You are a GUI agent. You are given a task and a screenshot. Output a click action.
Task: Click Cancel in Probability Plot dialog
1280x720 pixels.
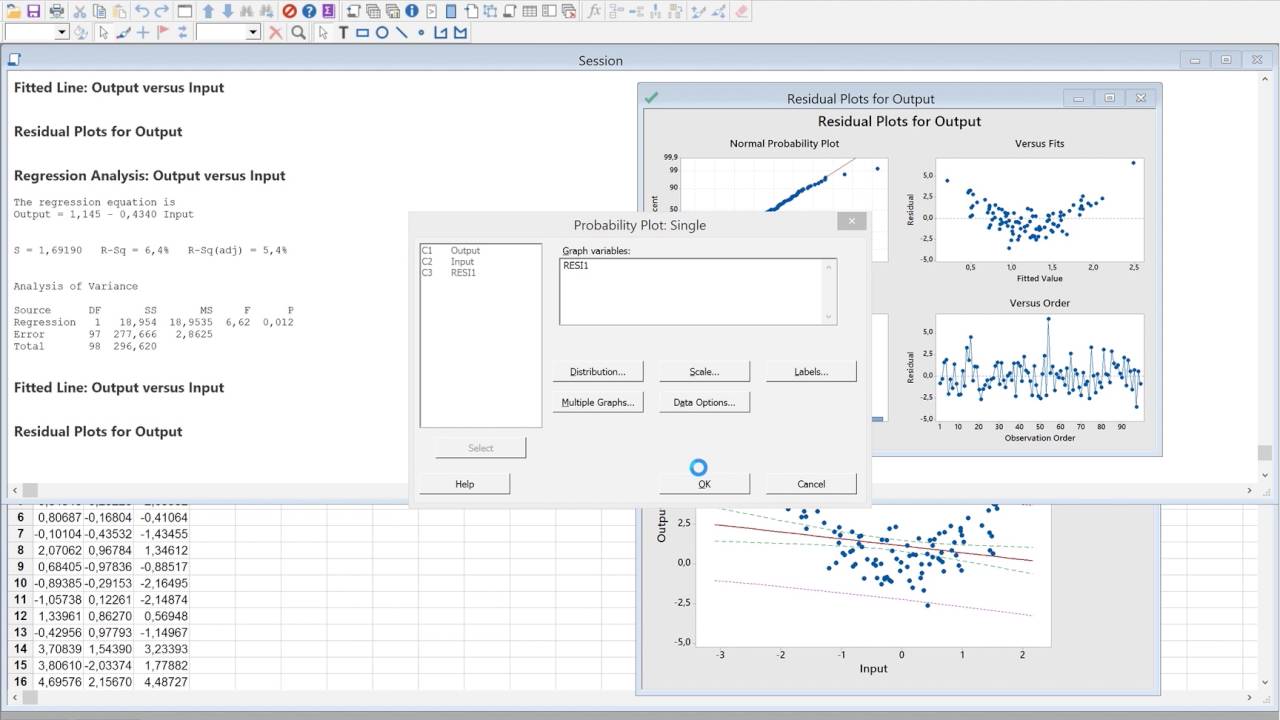point(811,484)
